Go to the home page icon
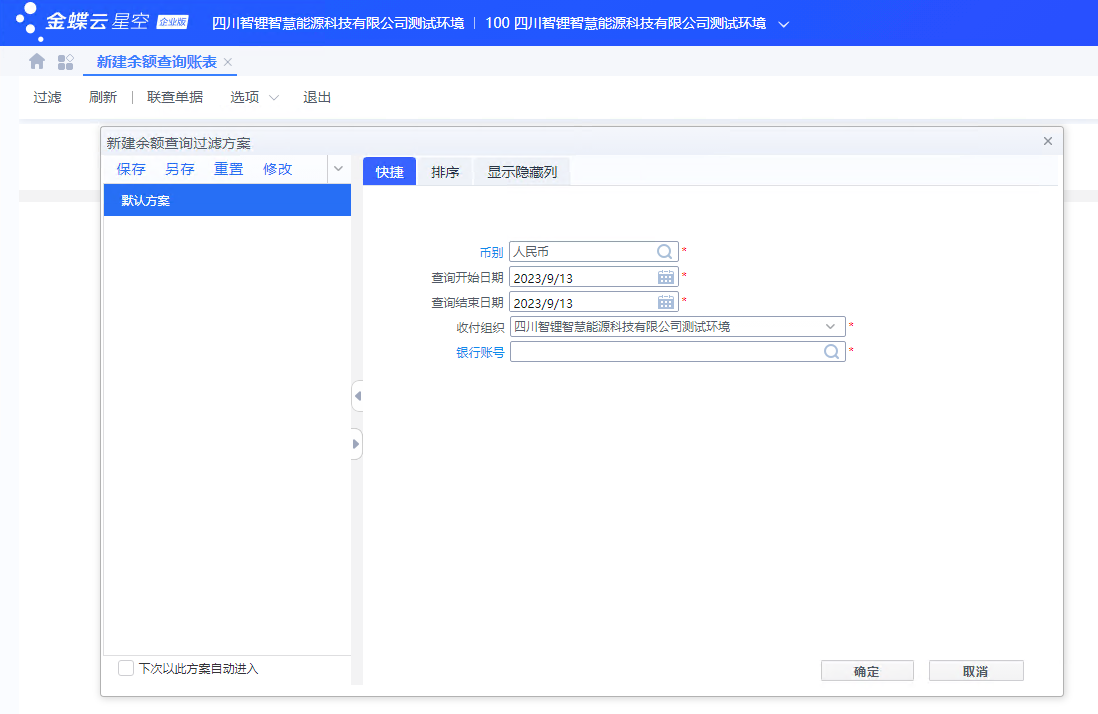 coord(37,62)
